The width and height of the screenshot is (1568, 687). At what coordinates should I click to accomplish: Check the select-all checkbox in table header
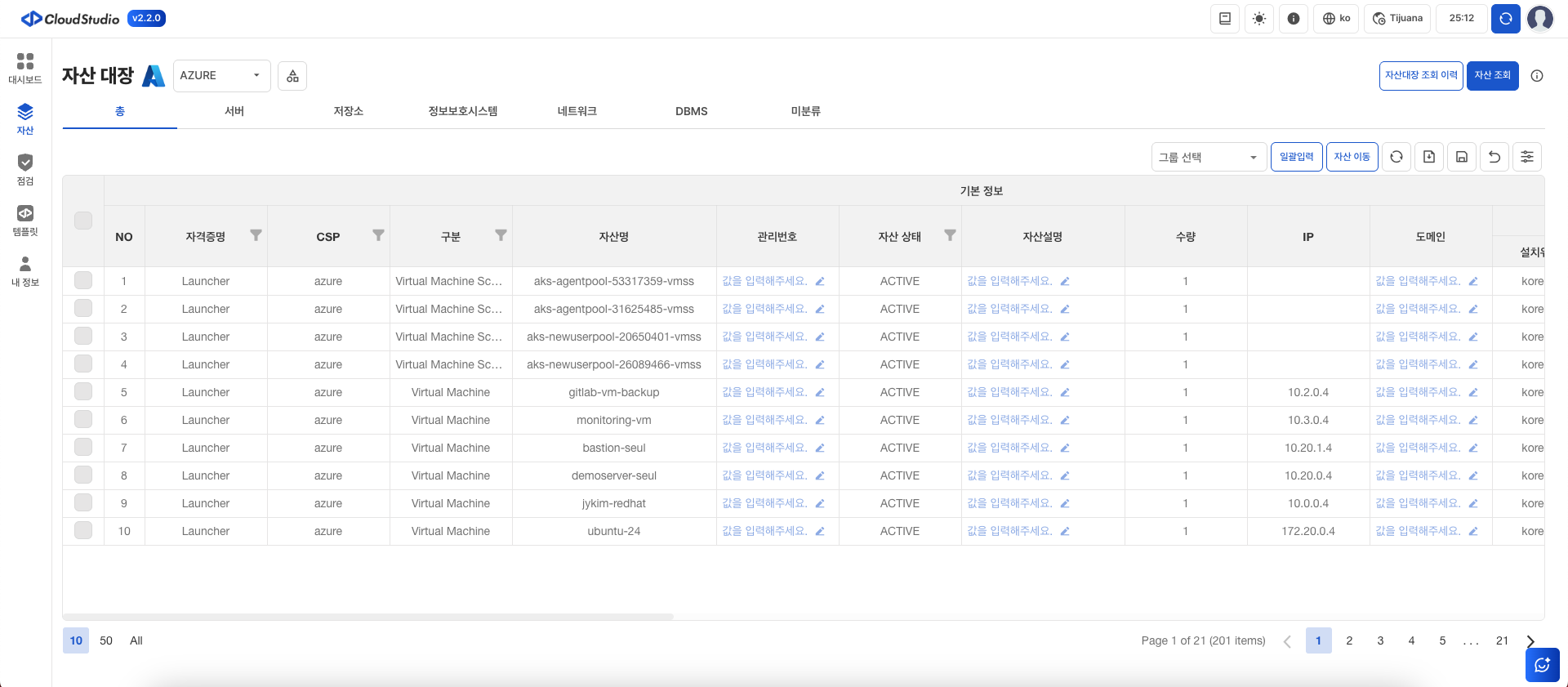(x=83, y=221)
